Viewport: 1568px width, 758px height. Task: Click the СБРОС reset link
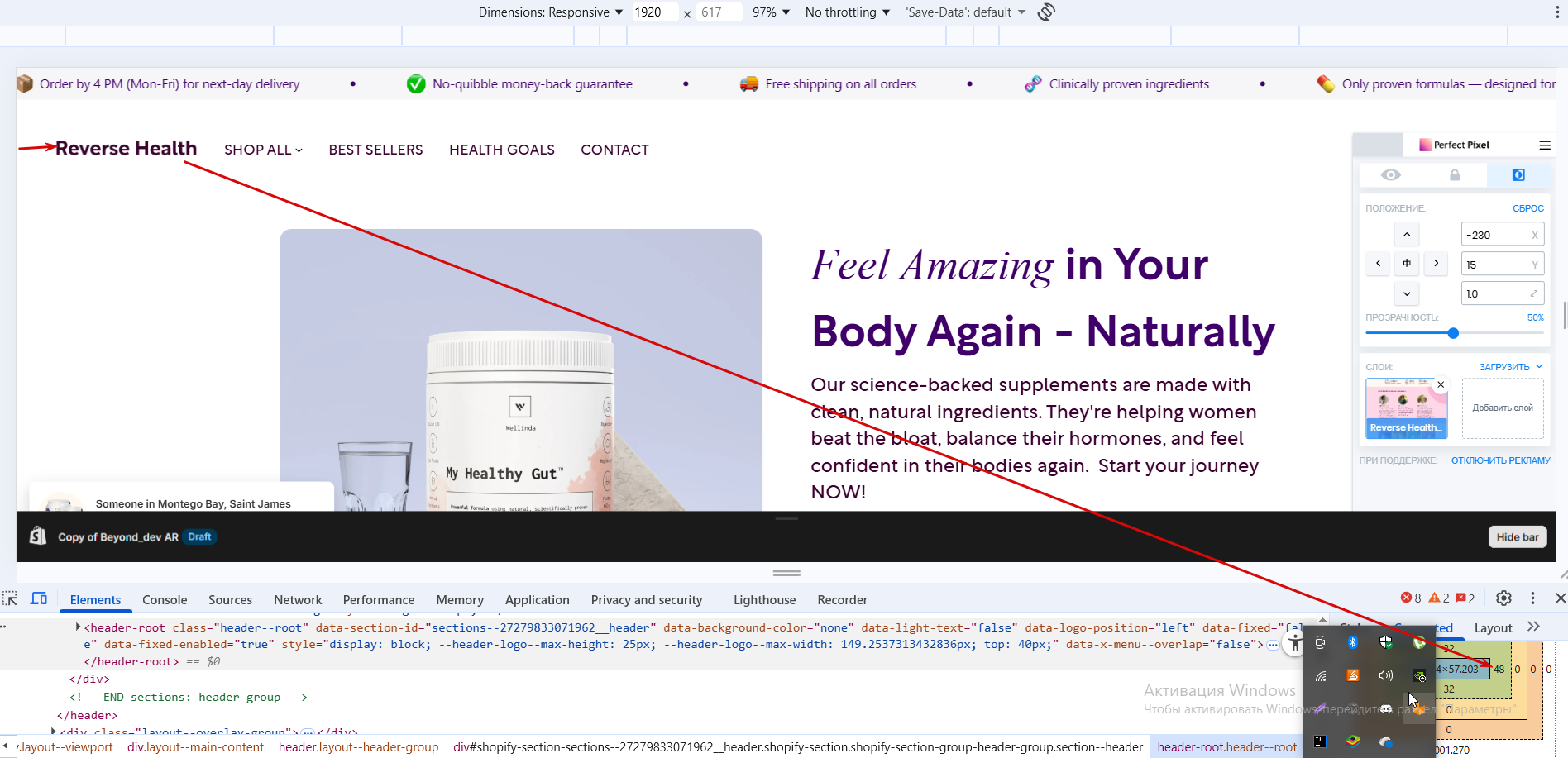[x=1528, y=208]
